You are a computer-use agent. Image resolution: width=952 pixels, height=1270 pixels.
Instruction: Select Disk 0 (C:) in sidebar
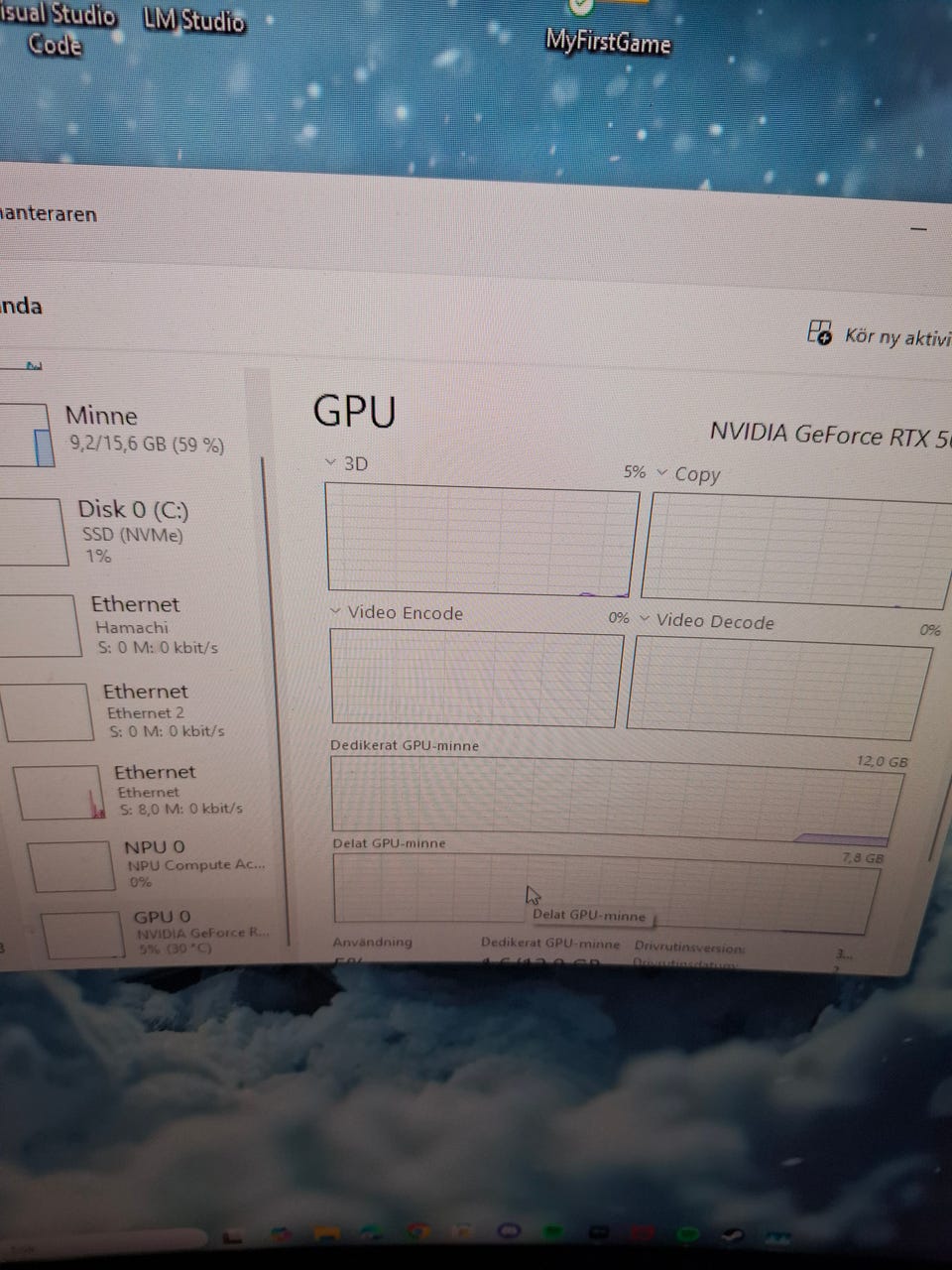coord(124,531)
